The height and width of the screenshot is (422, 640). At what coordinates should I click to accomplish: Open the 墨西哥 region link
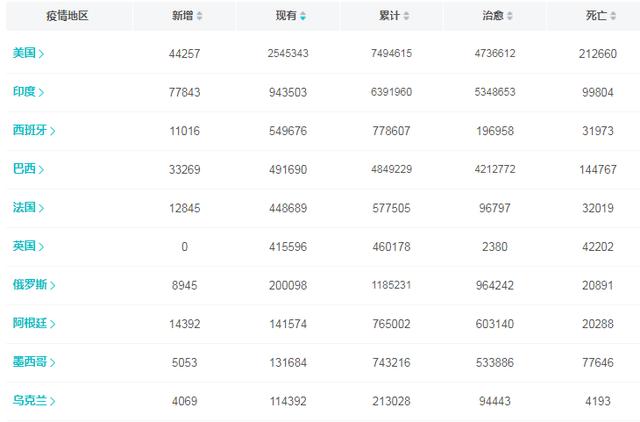point(30,362)
